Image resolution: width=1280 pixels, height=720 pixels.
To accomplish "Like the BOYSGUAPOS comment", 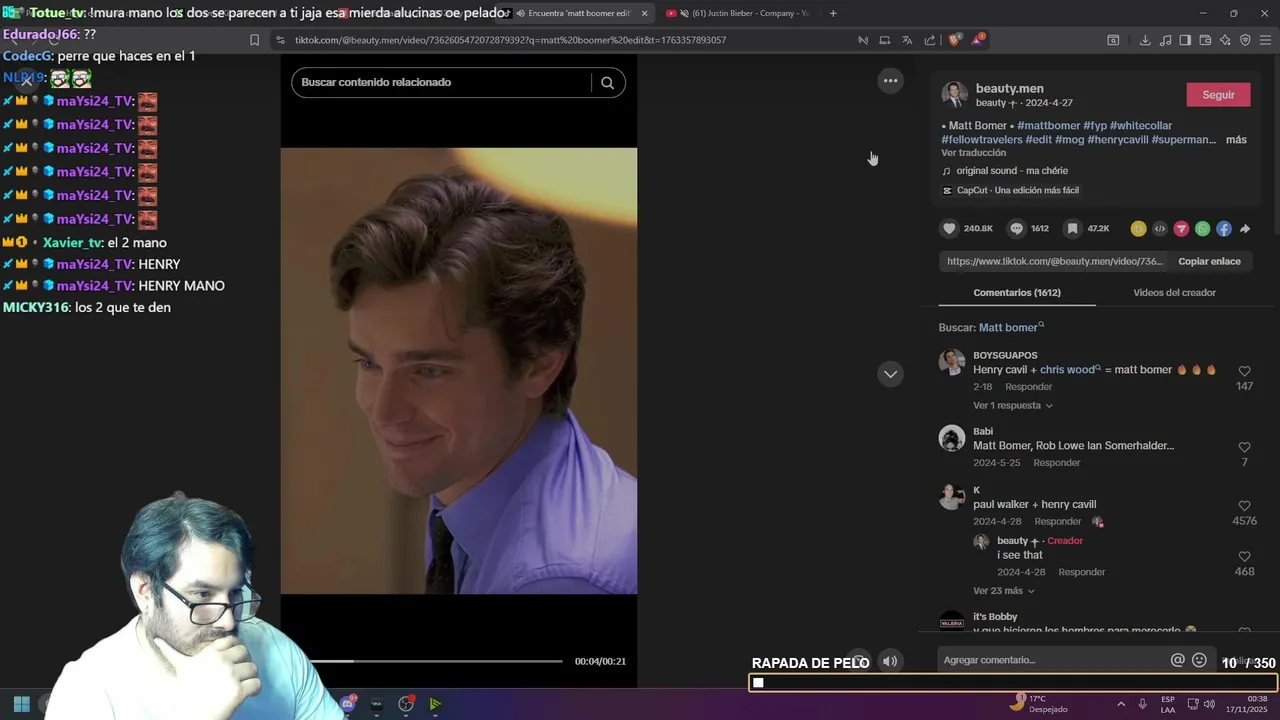I will (1244, 371).
